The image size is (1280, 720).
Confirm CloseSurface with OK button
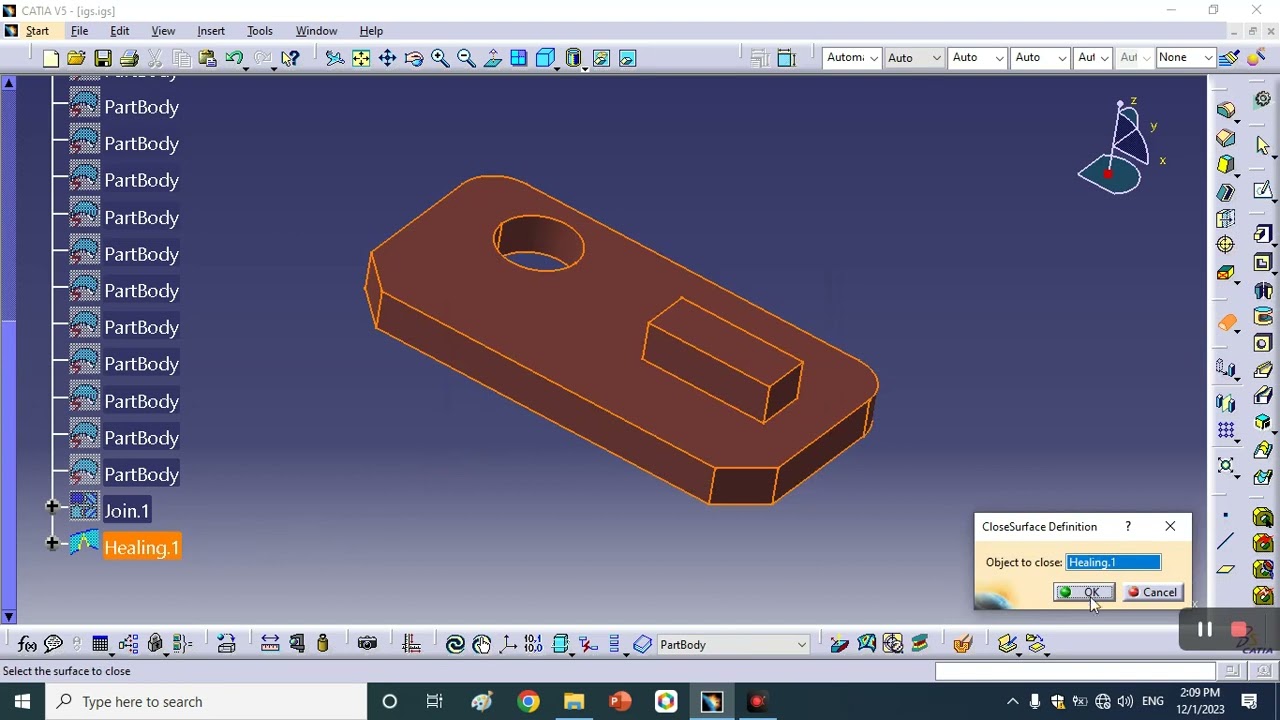[1083, 592]
